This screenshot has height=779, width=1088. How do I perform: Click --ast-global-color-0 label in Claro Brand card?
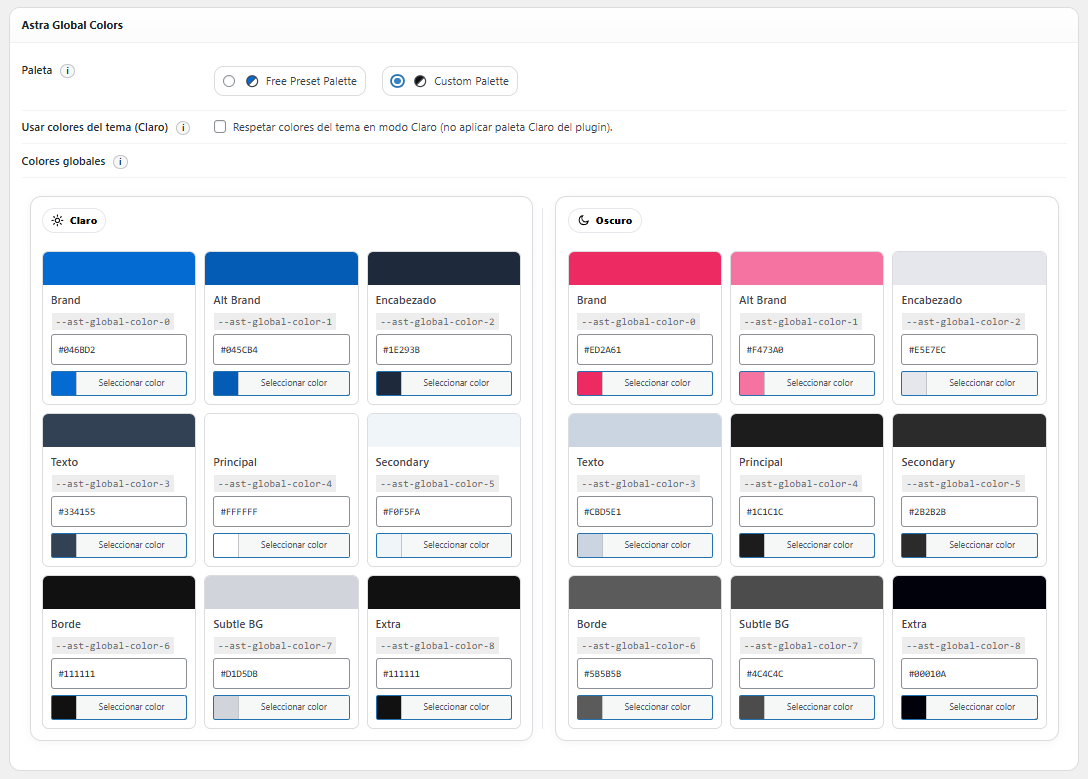tap(112, 322)
